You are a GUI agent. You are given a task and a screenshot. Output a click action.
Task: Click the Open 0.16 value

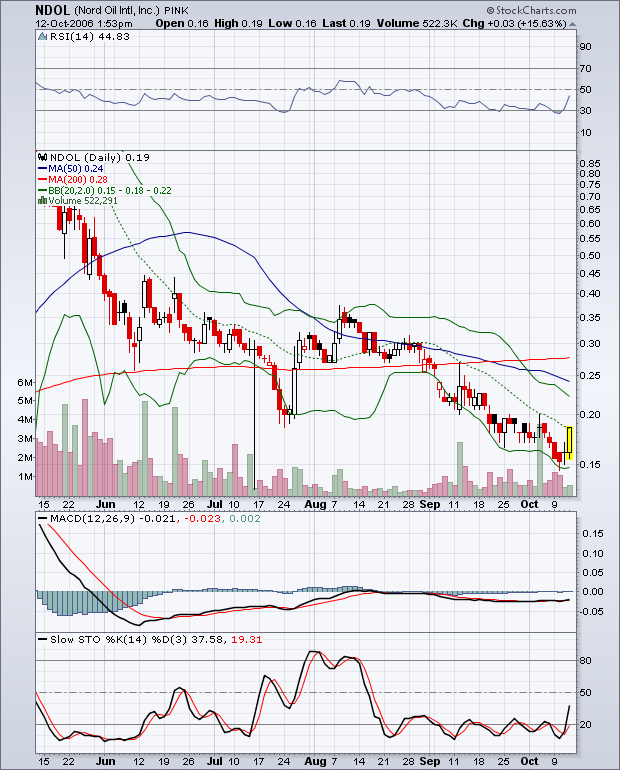(182, 24)
